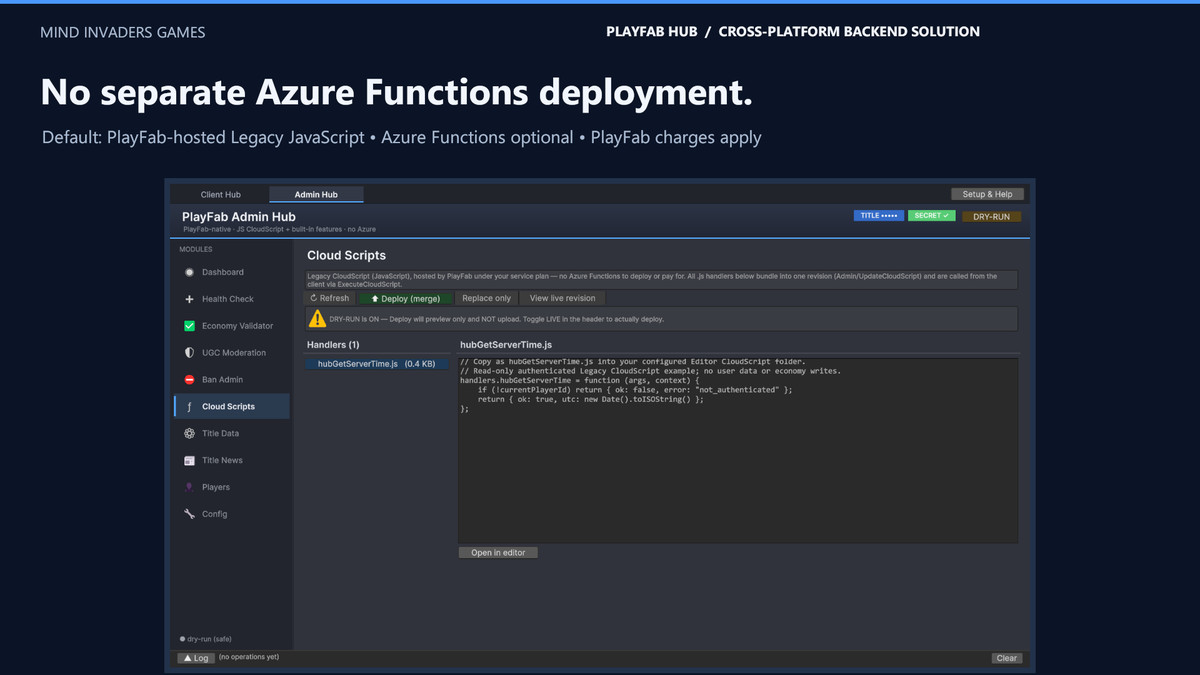Click the Cloud Scripts function icon

[x=190, y=407]
